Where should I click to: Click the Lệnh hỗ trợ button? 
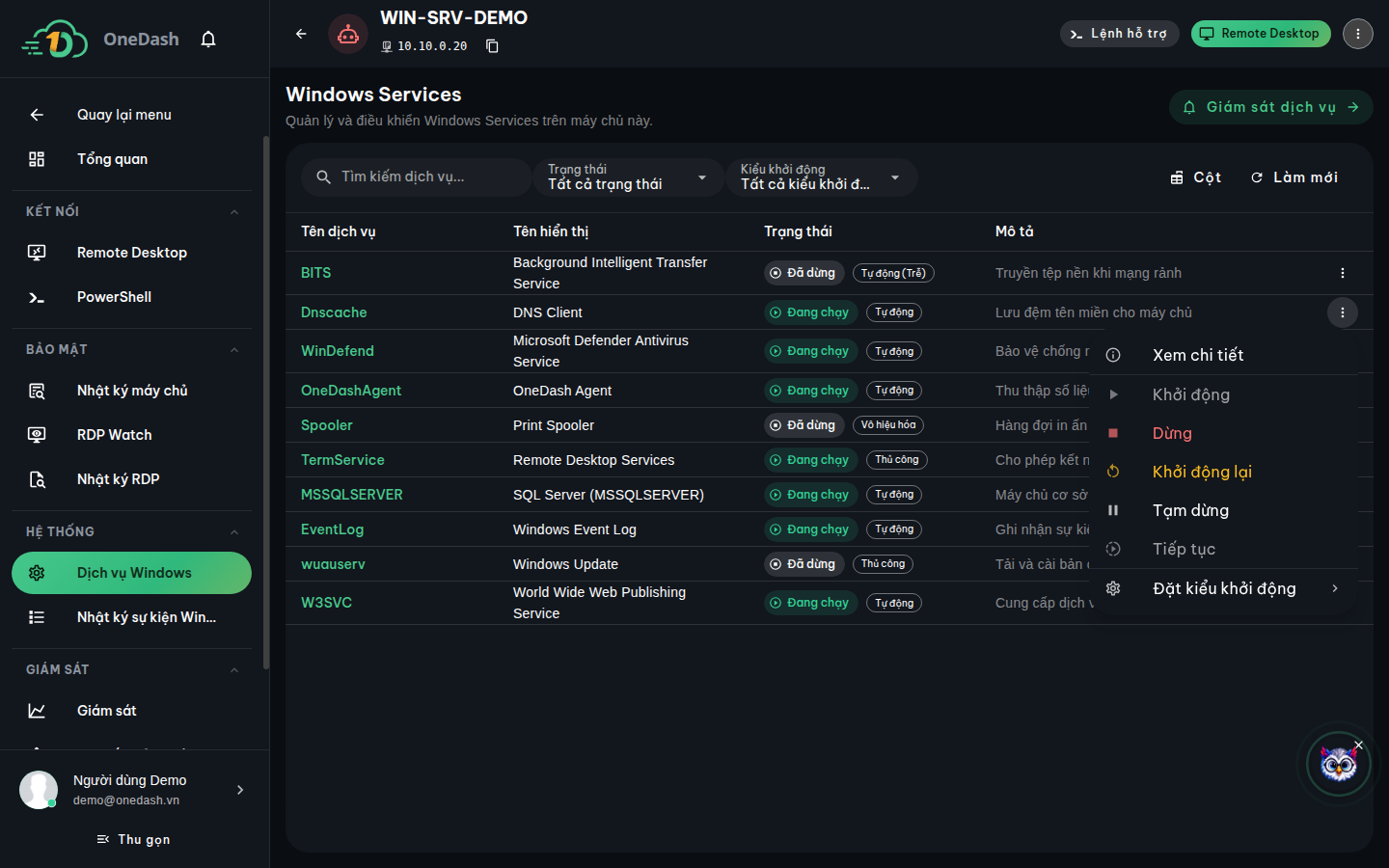[1119, 34]
